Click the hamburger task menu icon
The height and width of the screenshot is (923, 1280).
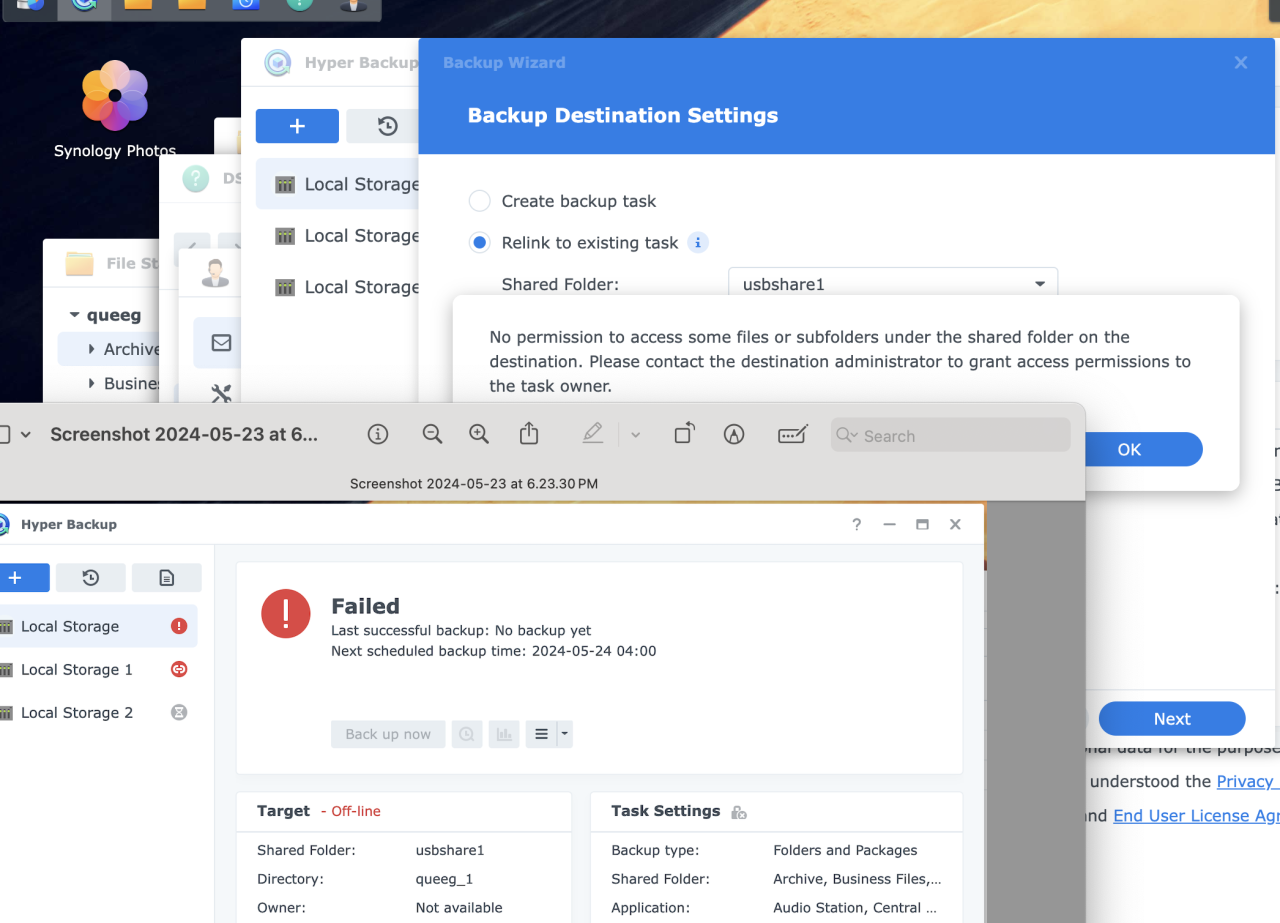(x=541, y=734)
